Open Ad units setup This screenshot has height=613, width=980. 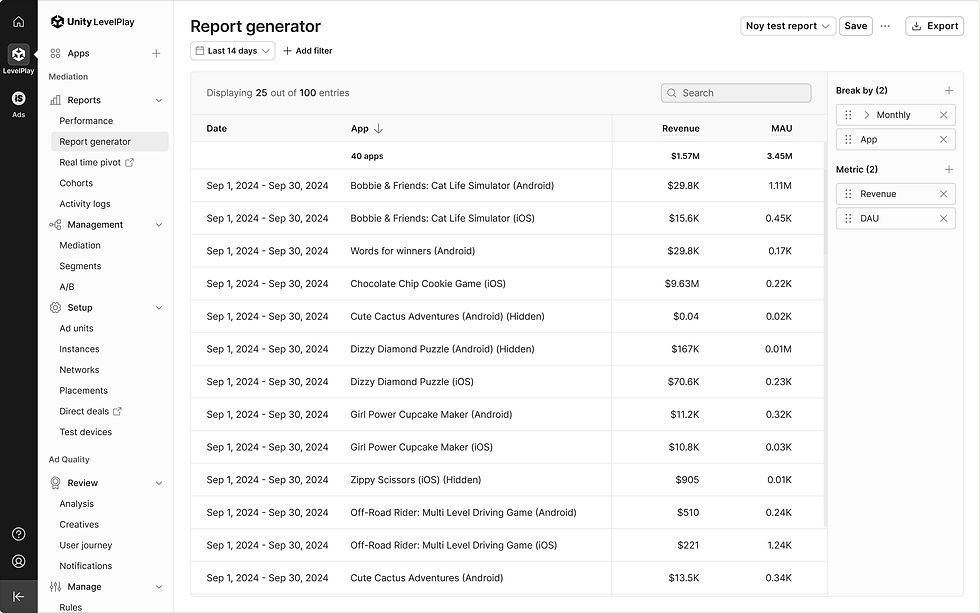pyautogui.click(x=76, y=328)
